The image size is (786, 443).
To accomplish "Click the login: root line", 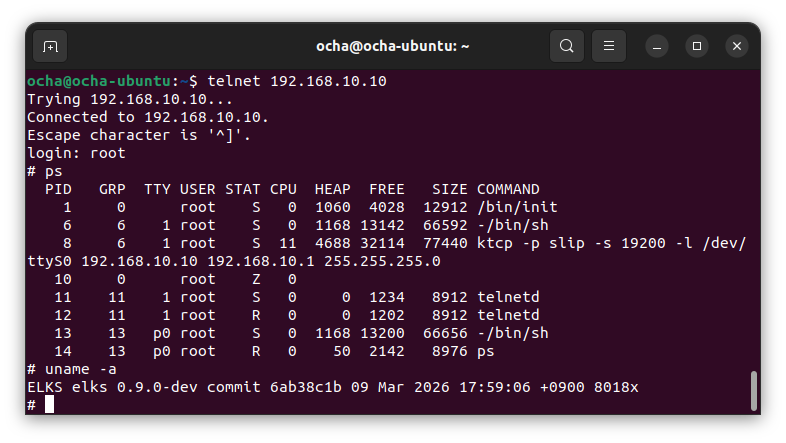I will tap(76, 153).
